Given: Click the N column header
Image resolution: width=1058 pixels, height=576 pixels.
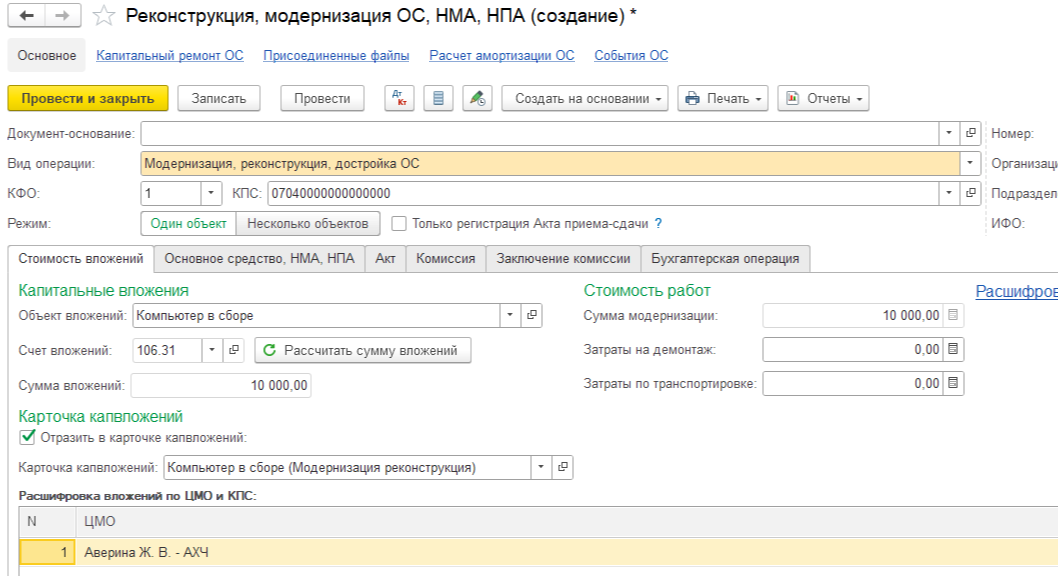Looking at the screenshot, I should (47, 521).
